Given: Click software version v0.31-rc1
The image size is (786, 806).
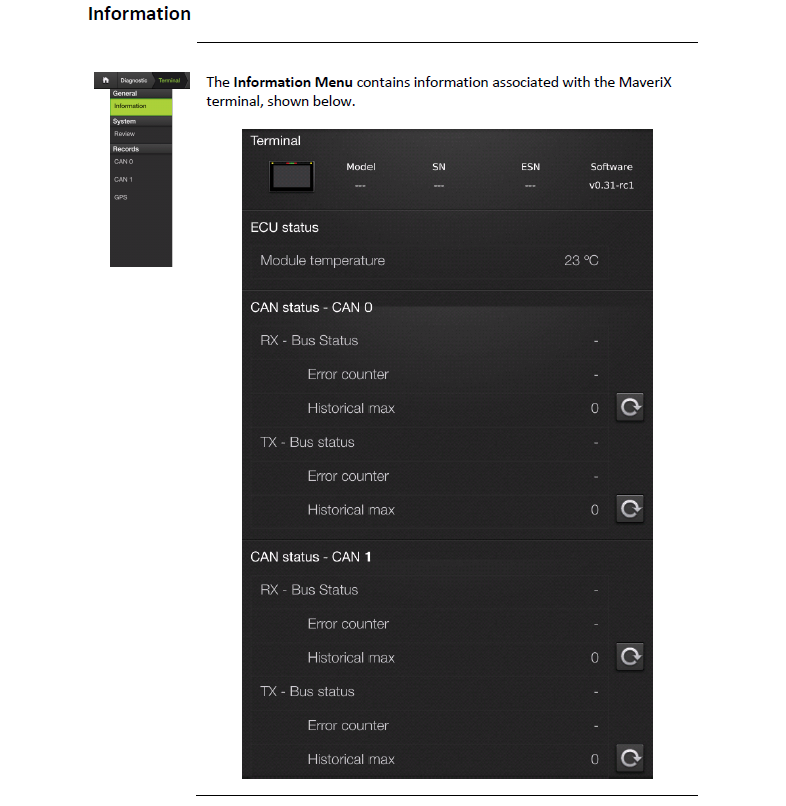Looking at the screenshot, I should [x=611, y=186].
